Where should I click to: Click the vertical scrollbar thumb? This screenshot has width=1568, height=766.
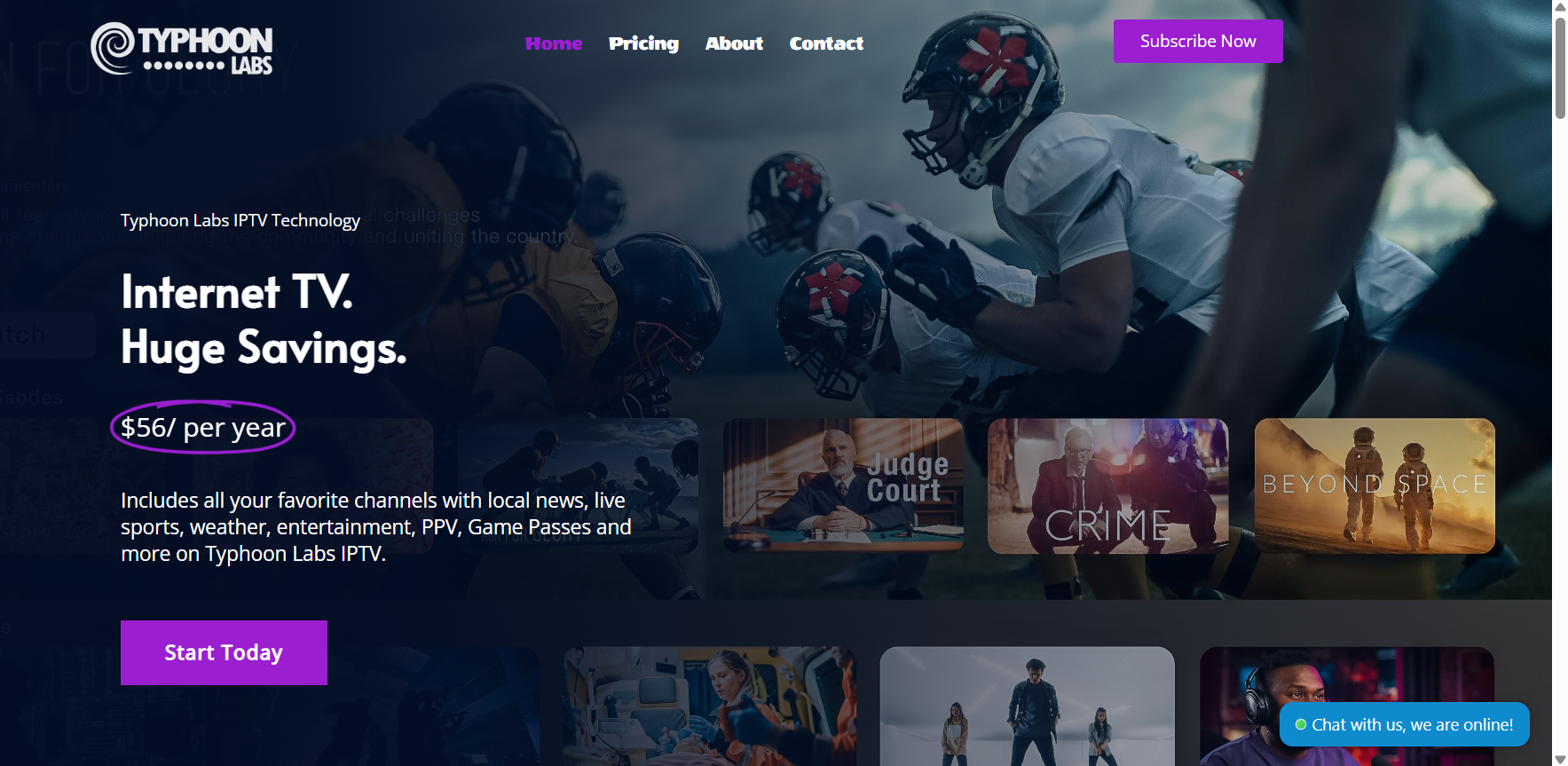click(x=1560, y=67)
